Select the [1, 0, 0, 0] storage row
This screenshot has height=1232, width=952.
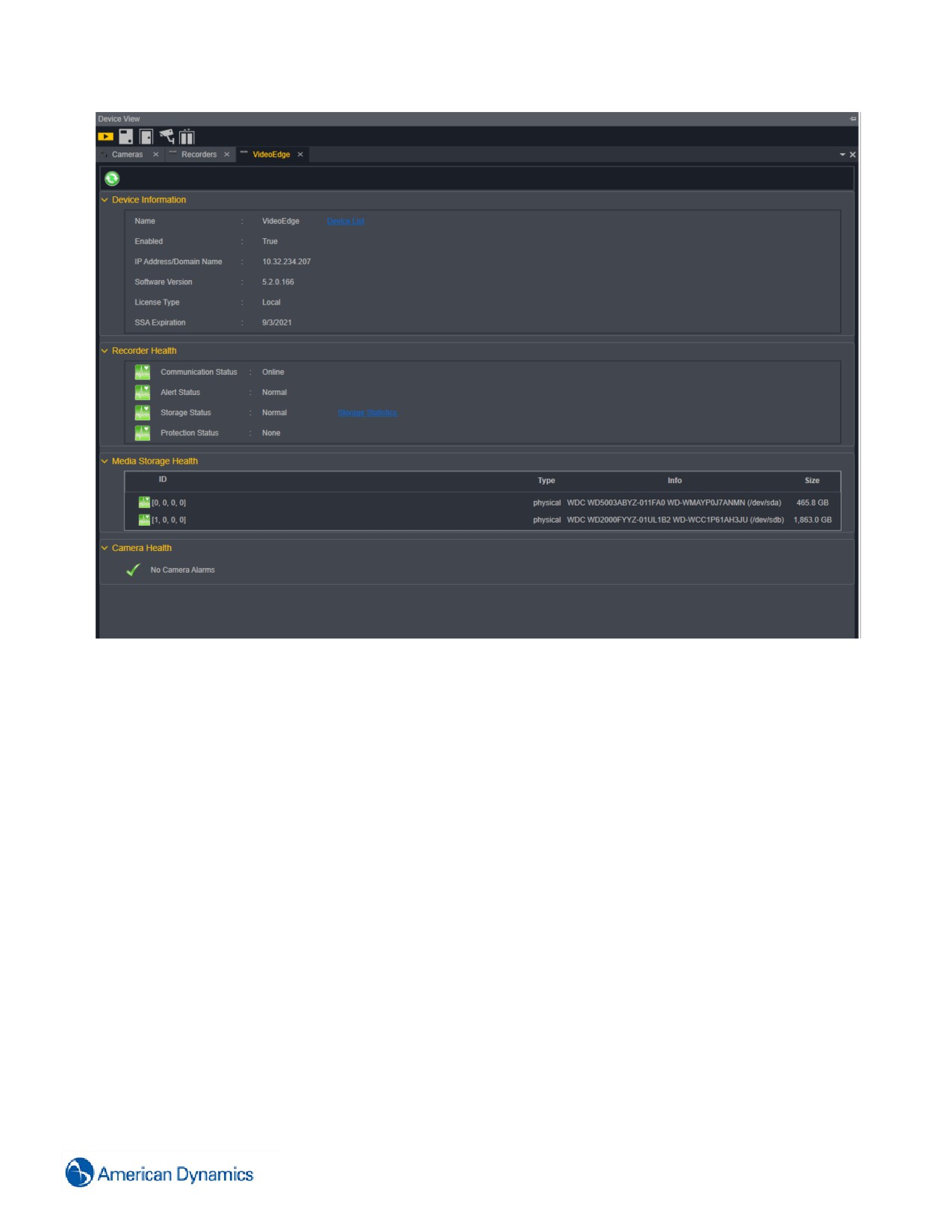(x=482, y=520)
